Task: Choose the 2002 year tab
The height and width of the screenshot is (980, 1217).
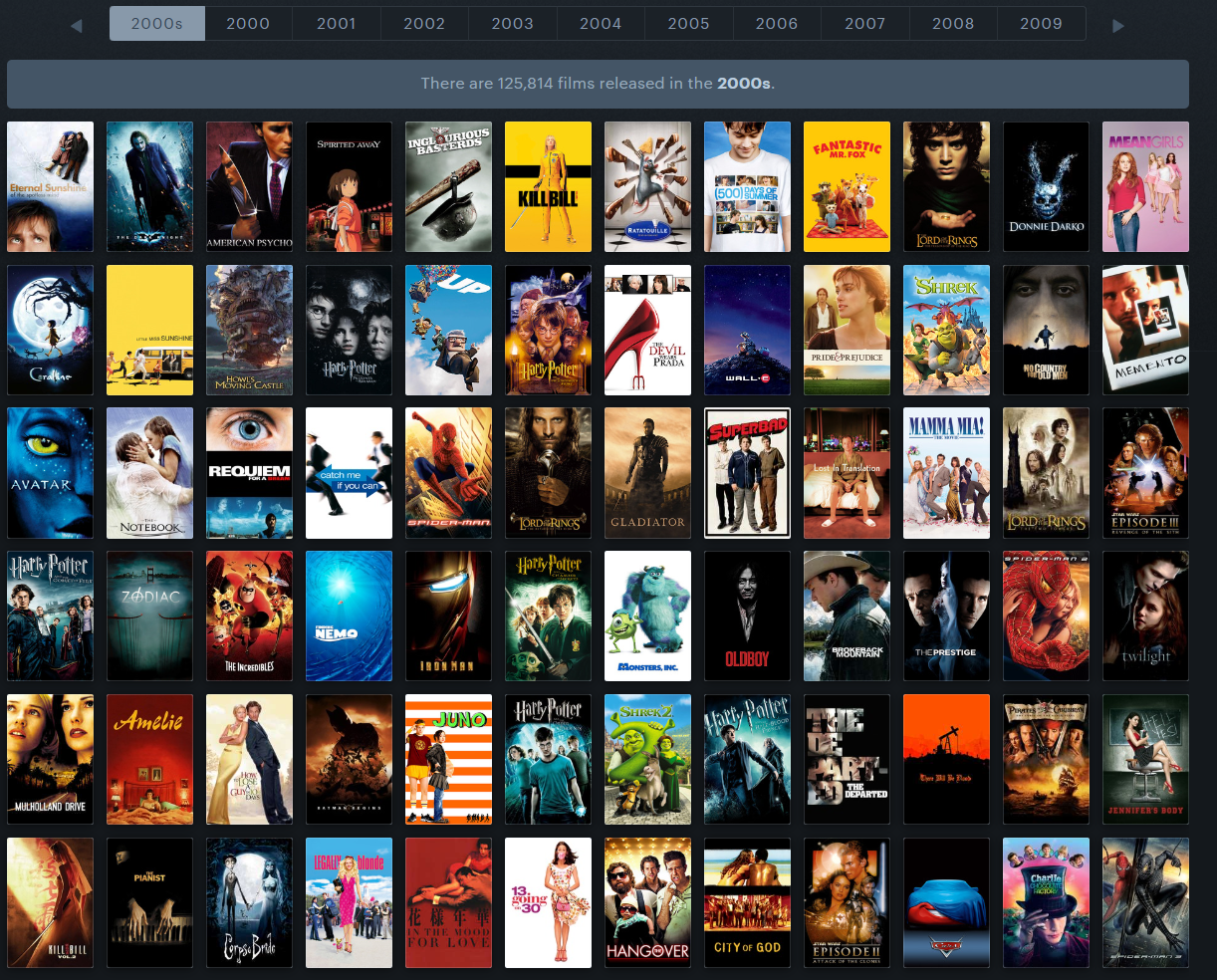Action: (424, 24)
